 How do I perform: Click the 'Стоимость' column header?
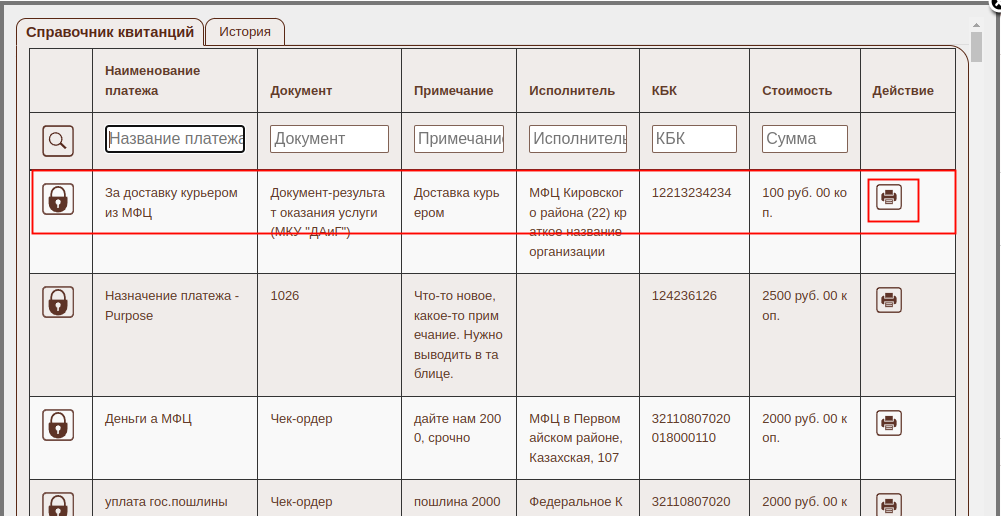tap(797, 91)
